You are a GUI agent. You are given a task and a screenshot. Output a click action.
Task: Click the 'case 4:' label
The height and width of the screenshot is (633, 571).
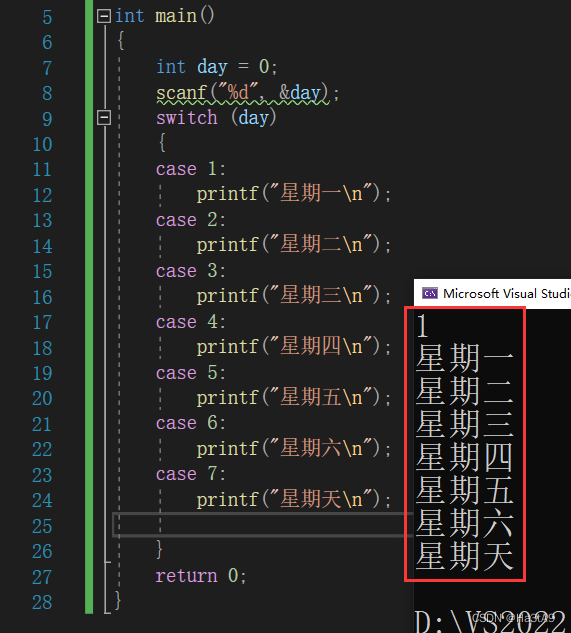point(191,322)
